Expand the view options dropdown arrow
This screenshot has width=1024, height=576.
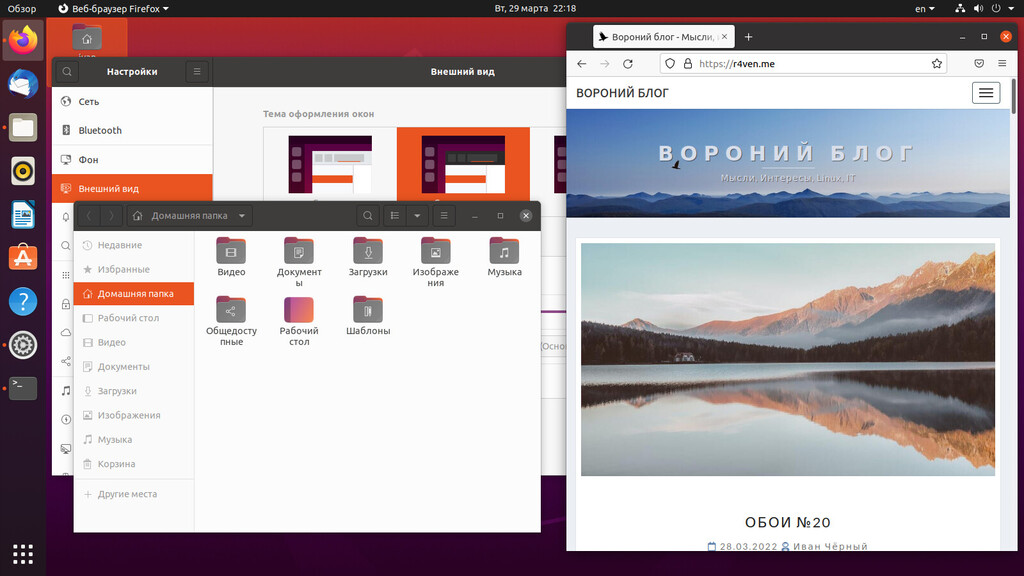coord(417,215)
